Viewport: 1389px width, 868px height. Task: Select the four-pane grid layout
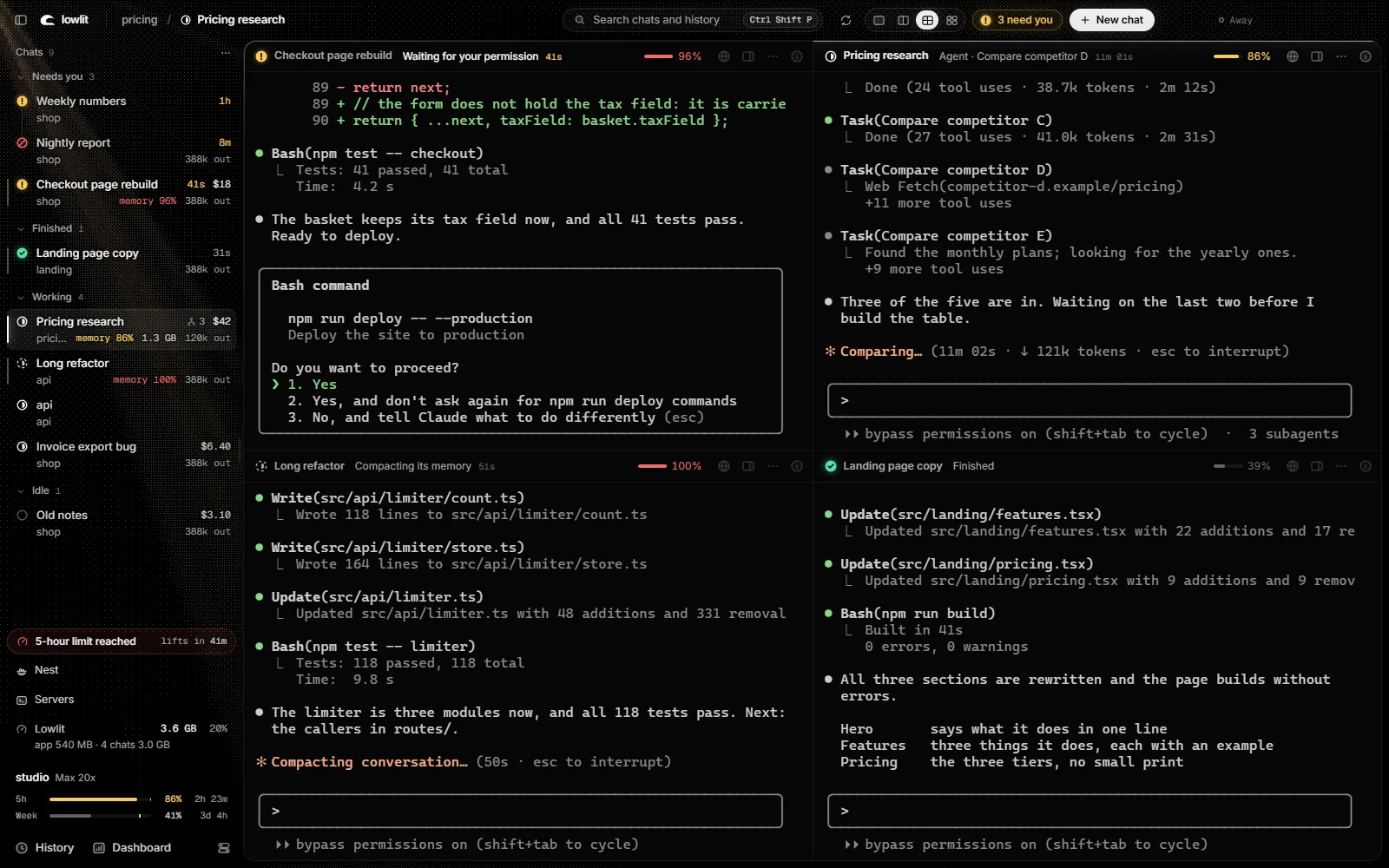tap(927, 20)
